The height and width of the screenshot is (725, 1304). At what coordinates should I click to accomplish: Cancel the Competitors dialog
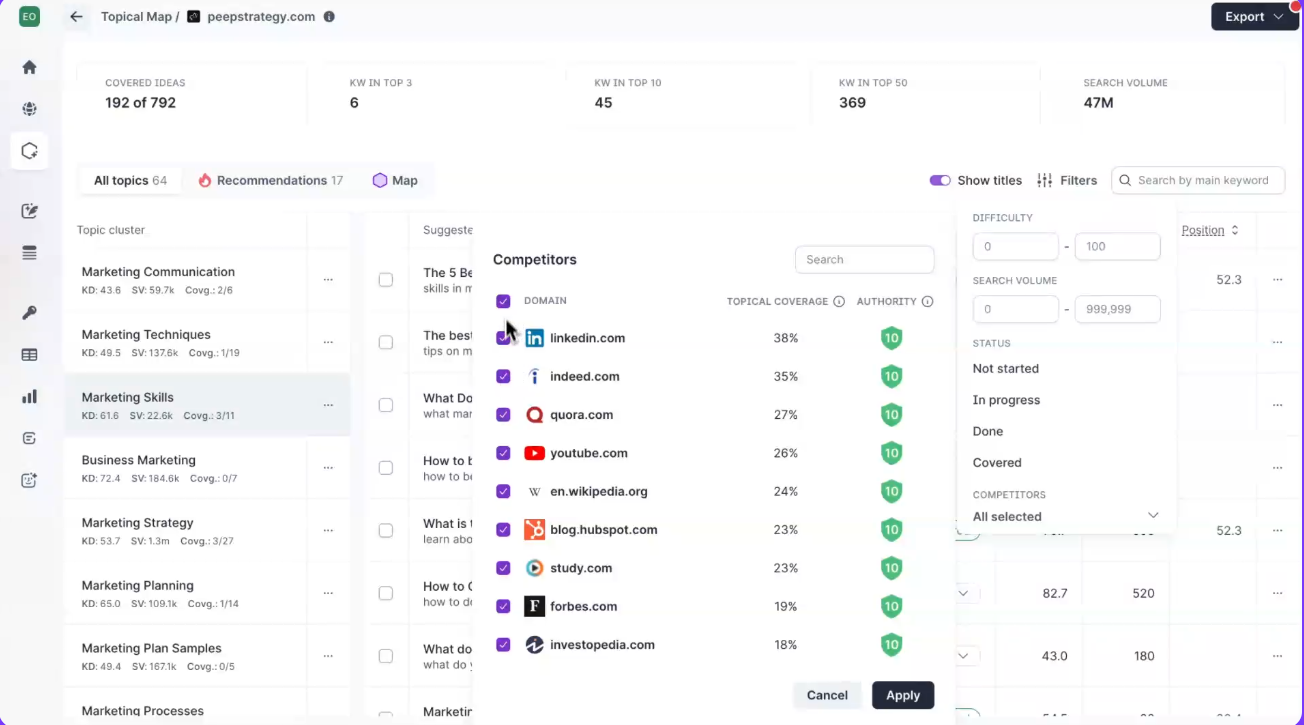point(826,695)
